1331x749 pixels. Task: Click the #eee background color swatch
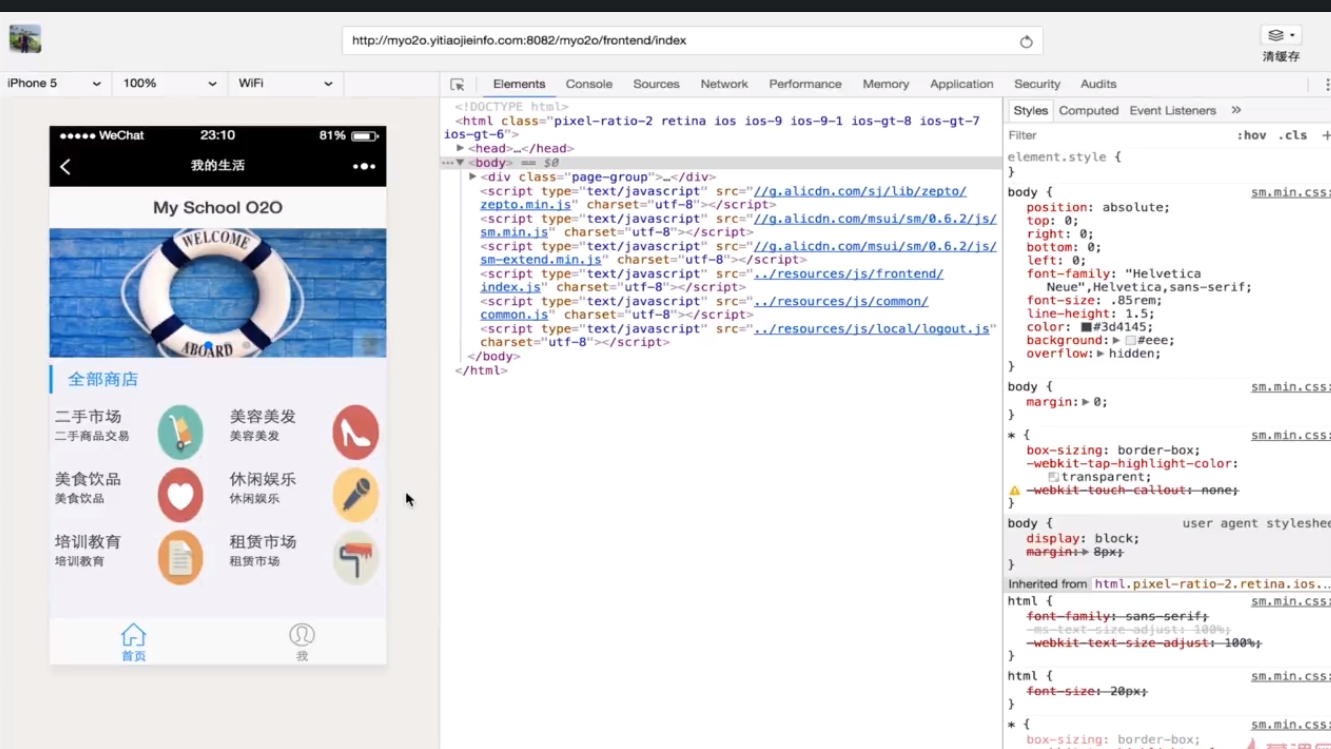pos(1131,340)
